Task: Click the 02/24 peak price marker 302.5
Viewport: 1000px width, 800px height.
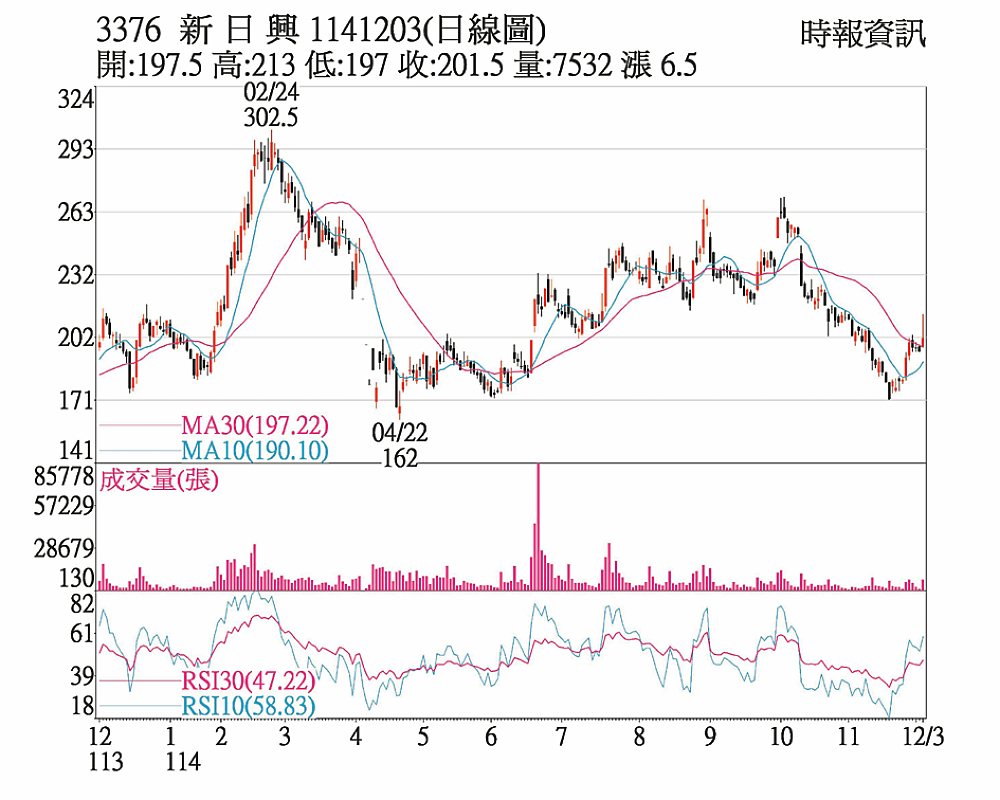Action: (x=271, y=117)
